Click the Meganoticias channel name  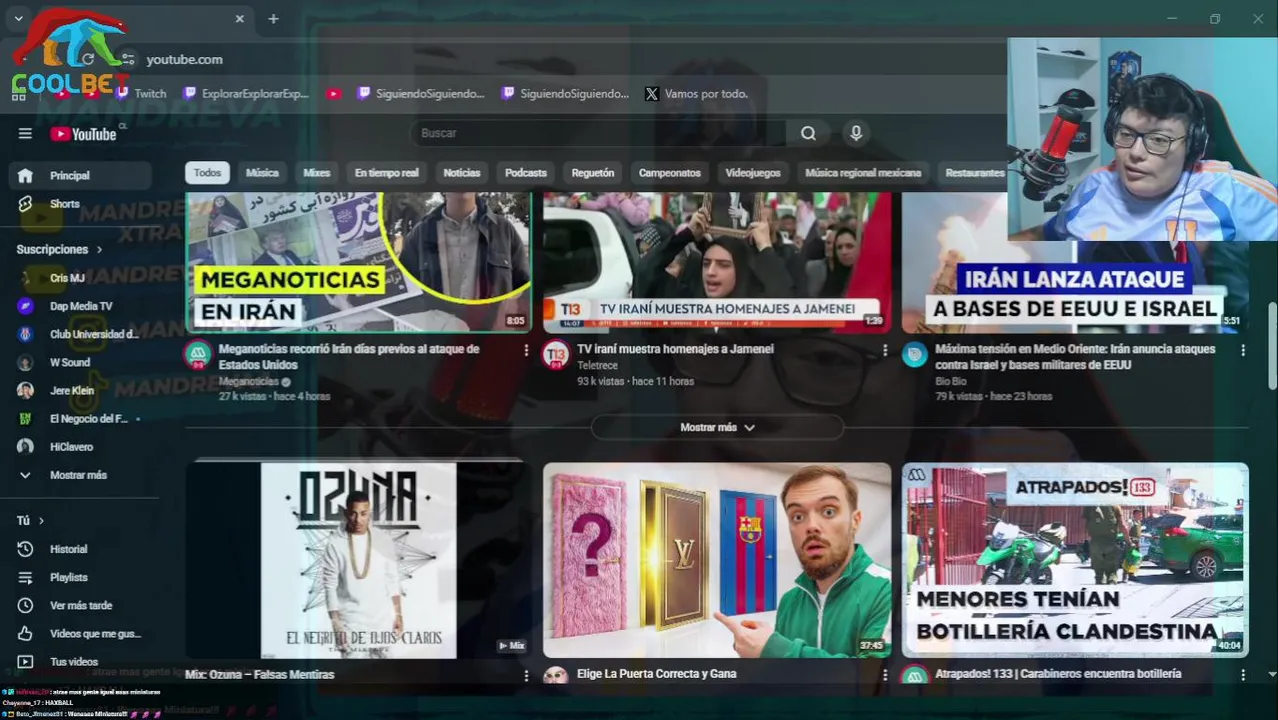click(249, 382)
